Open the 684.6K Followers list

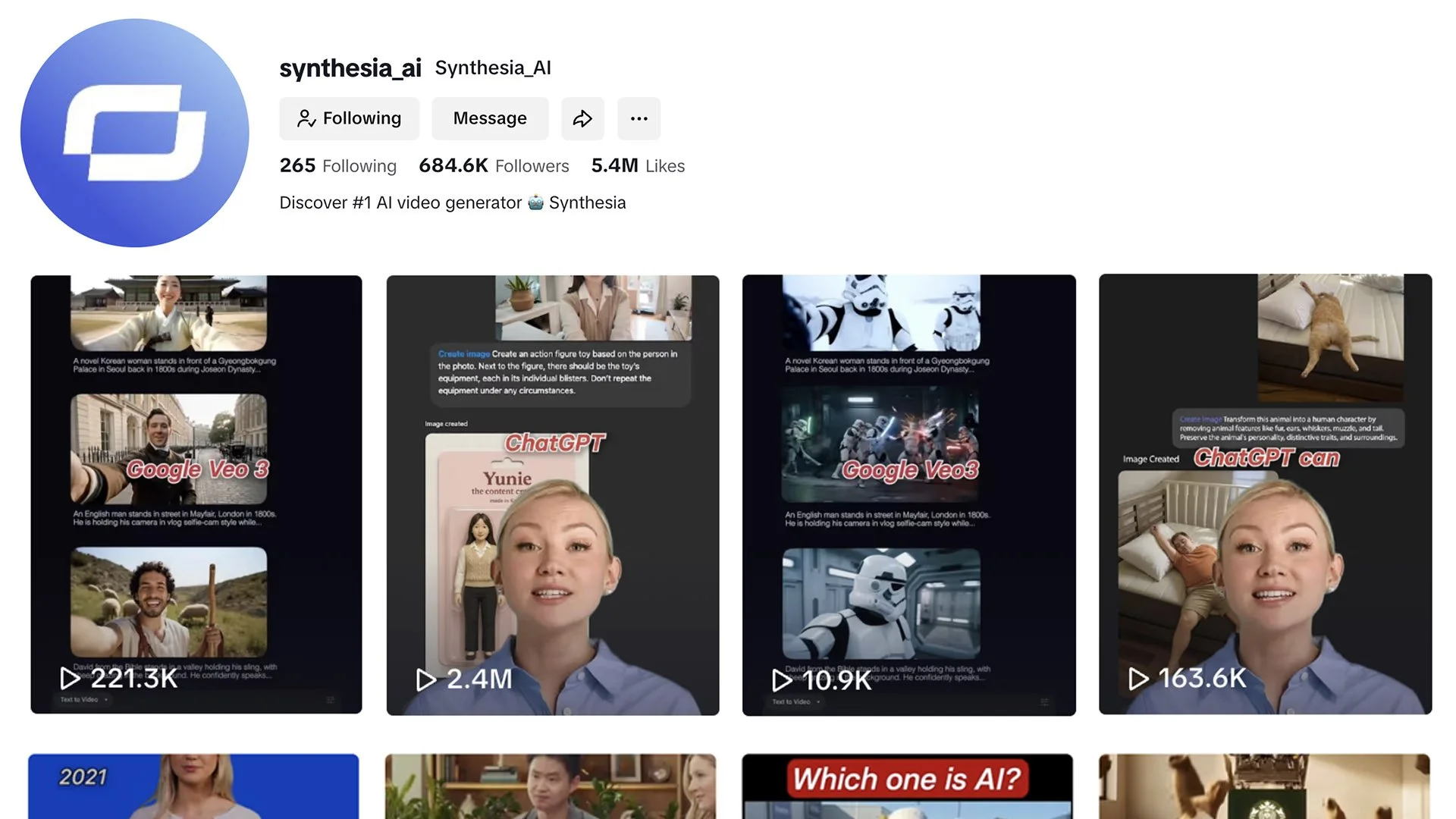click(x=494, y=165)
